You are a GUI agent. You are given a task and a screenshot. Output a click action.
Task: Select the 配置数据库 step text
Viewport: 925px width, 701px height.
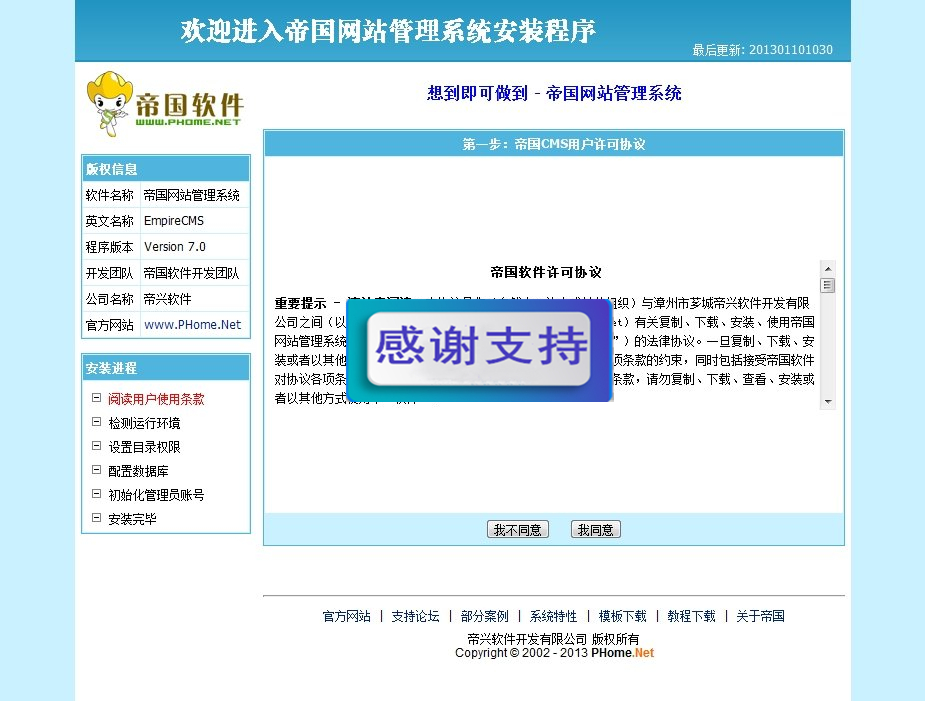(x=138, y=471)
